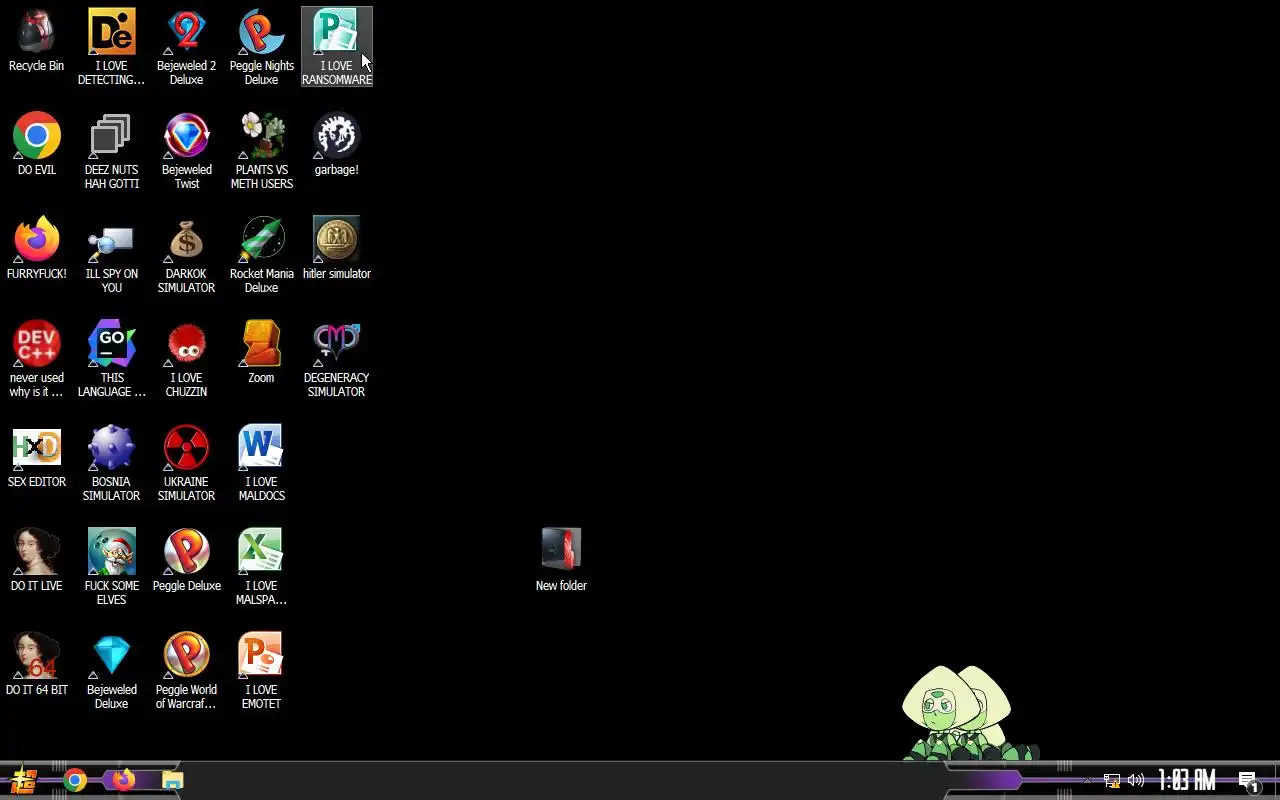The height and width of the screenshot is (800, 1280).
Task: Select the Rocket Mania Deluxe shortcut
Action: (x=261, y=255)
